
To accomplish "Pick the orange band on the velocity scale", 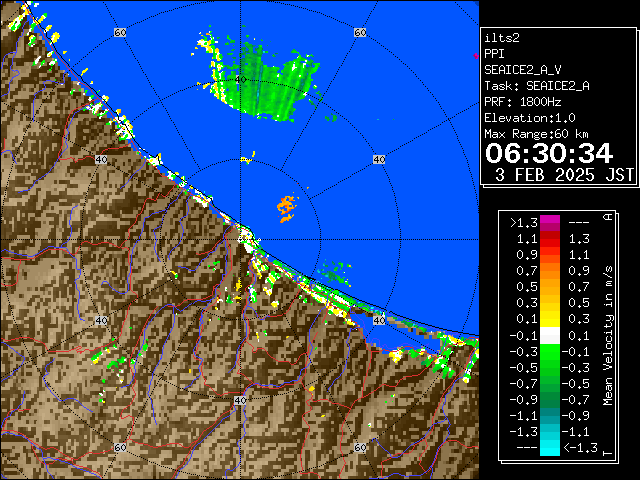I will [x=550, y=273].
